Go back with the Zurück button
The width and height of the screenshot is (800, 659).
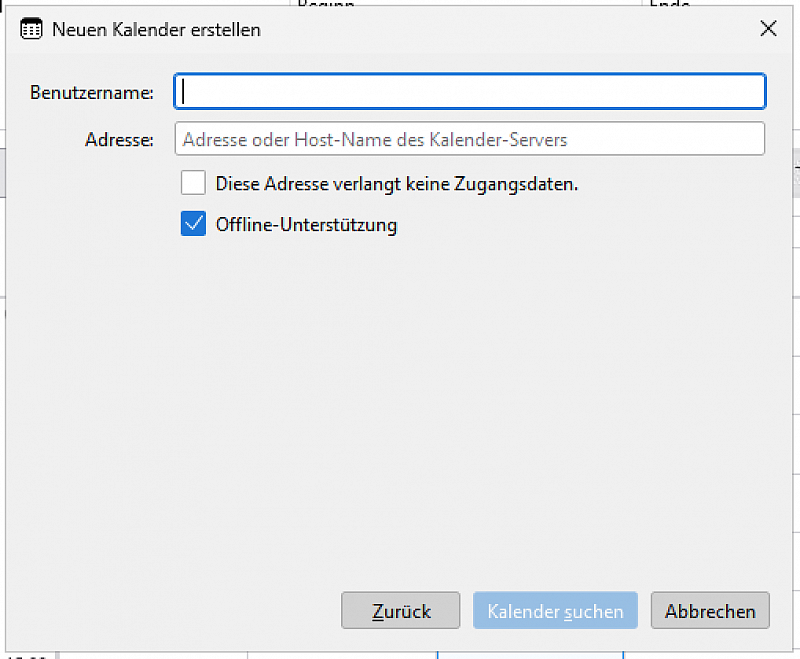click(401, 610)
